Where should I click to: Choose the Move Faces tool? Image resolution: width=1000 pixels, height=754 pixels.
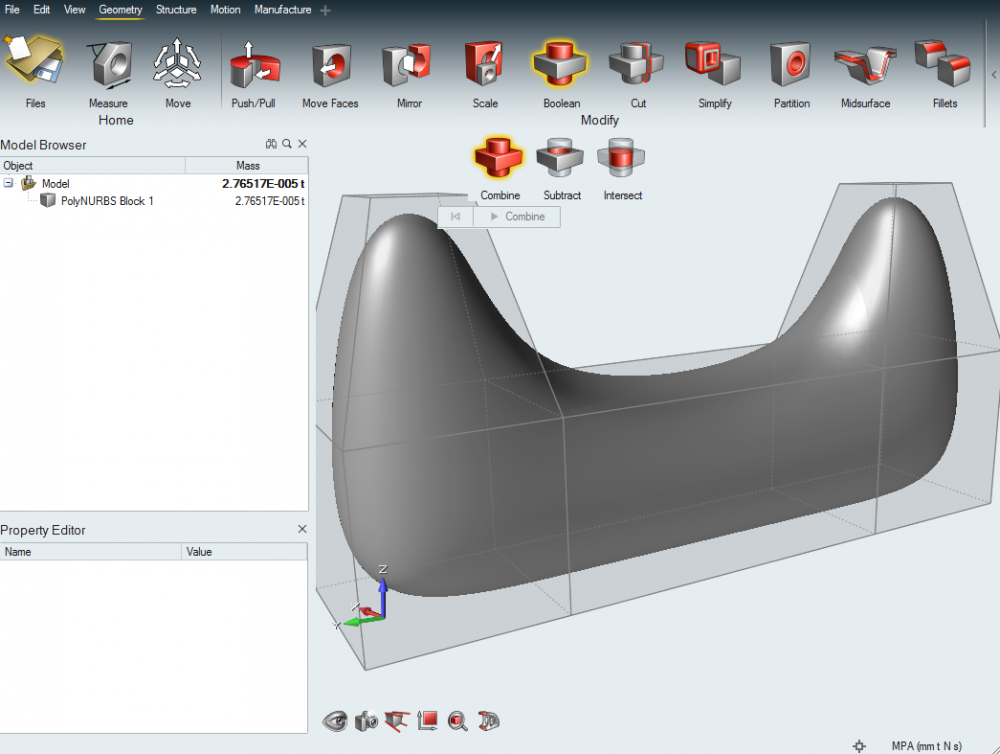331,64
